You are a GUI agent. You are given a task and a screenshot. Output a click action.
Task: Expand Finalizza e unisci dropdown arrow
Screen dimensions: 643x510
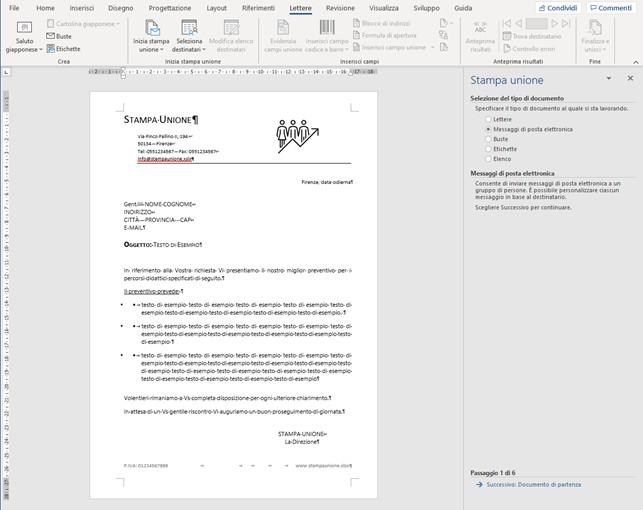point(604,50)
